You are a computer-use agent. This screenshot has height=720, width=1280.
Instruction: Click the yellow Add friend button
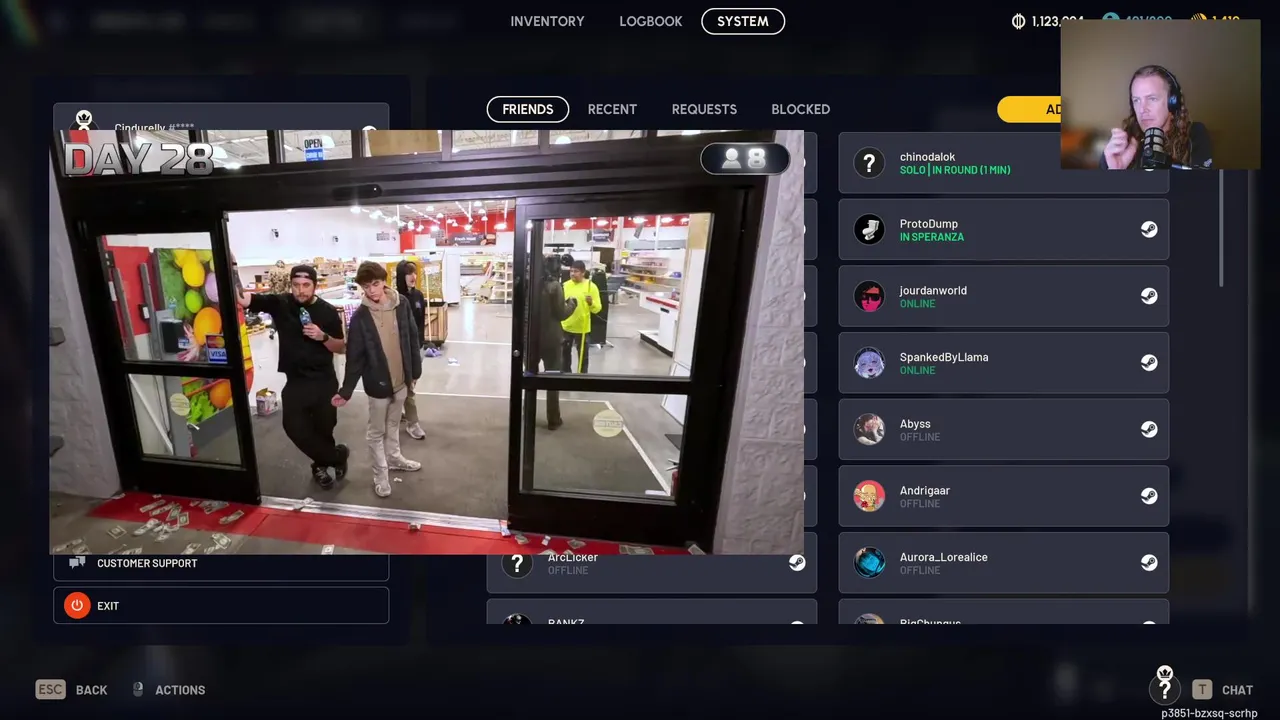pos(1029,109)
